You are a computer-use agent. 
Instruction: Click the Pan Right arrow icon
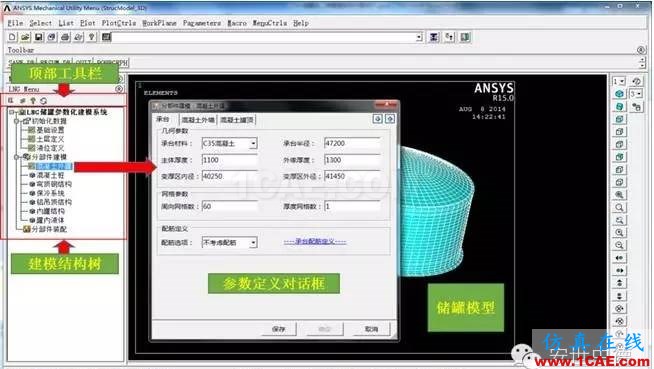pyautogui.click(x=619, y=271)
